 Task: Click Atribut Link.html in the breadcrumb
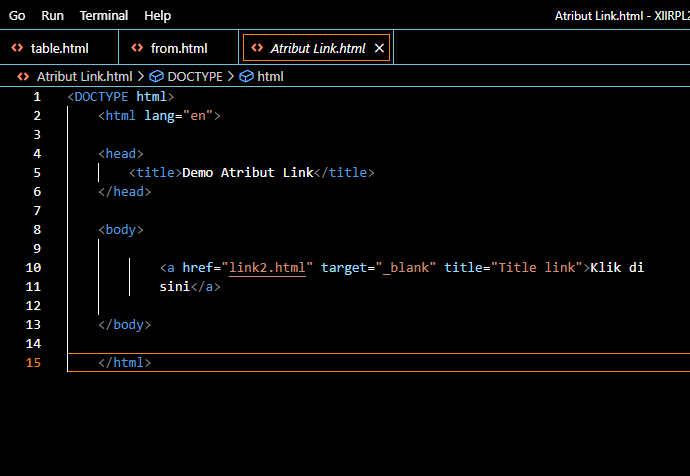[84, 77]
